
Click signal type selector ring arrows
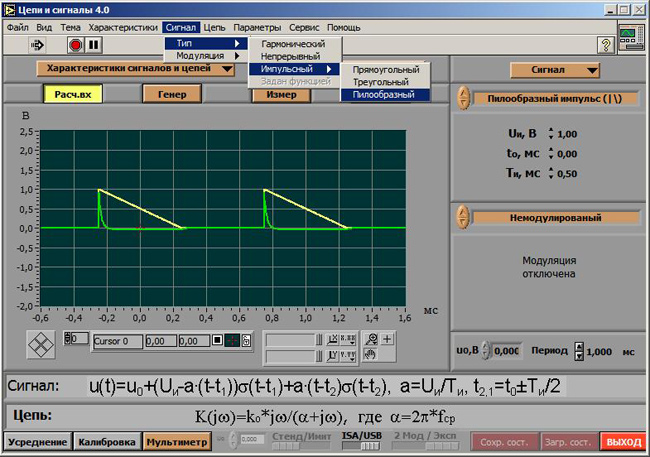(463, 98)
